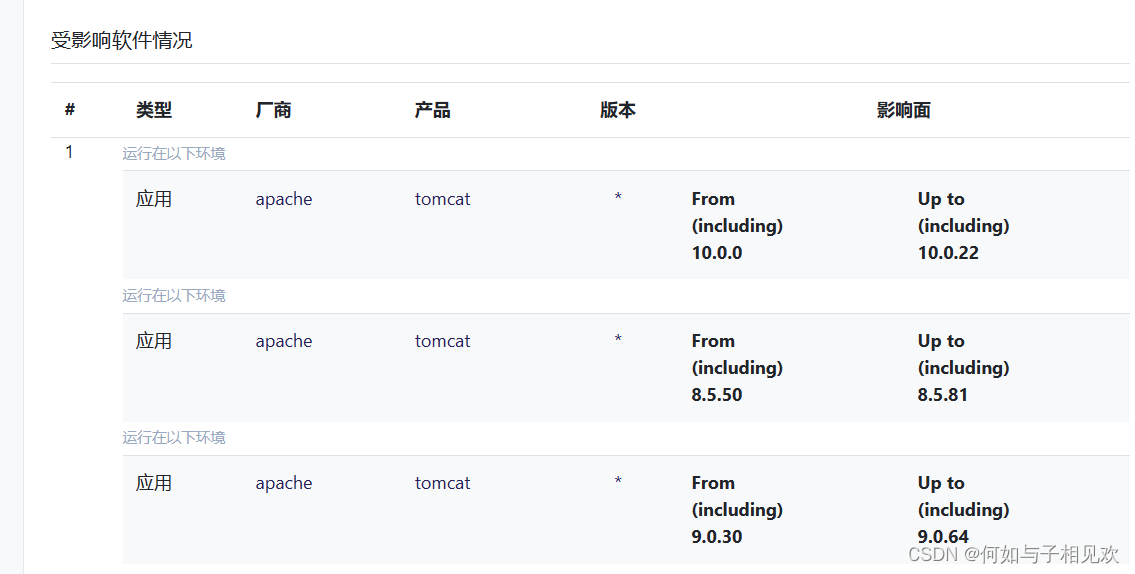Viewport: 1135px width, 574px height.
Task: Select apache cell in the 10.0.0 row
Action: pyautogui.click(x=284, y=200)
